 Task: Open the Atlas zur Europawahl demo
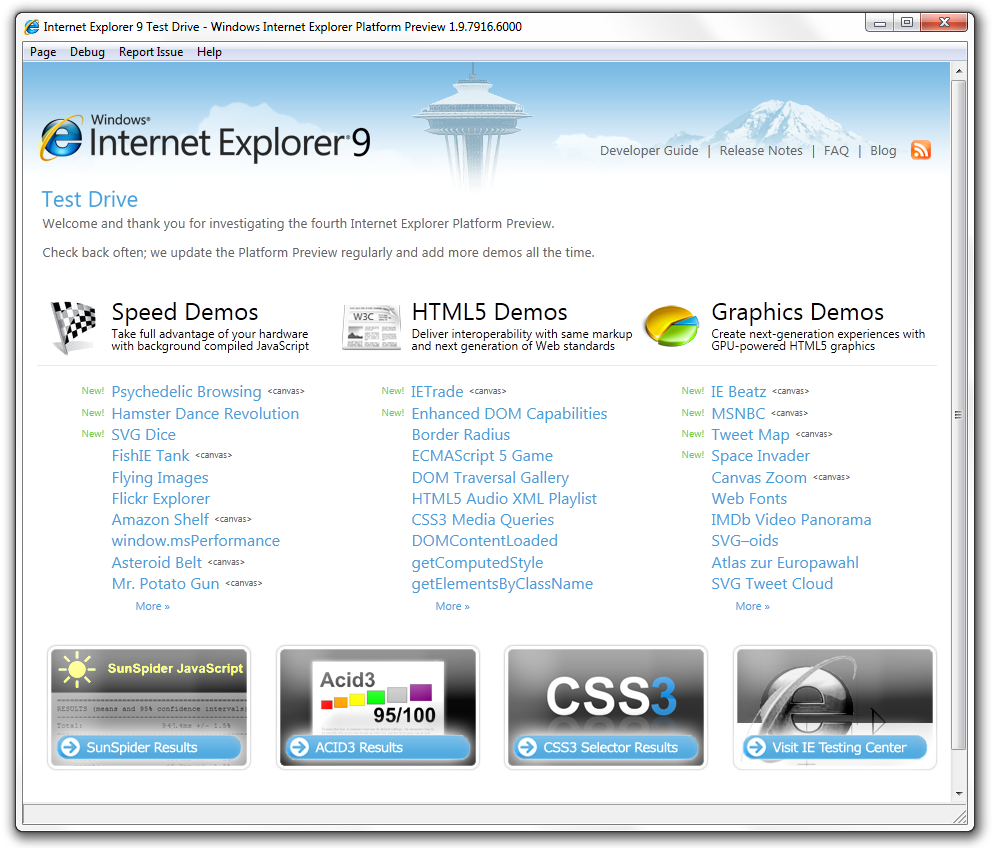785,563
